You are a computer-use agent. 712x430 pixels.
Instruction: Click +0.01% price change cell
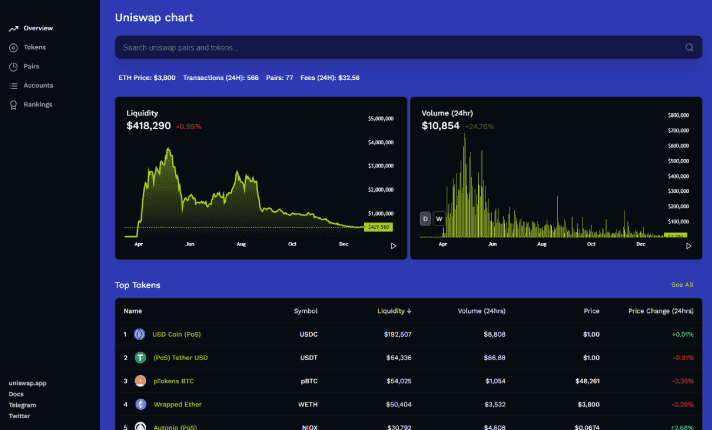pyautogui.click(x=682, y=334)
